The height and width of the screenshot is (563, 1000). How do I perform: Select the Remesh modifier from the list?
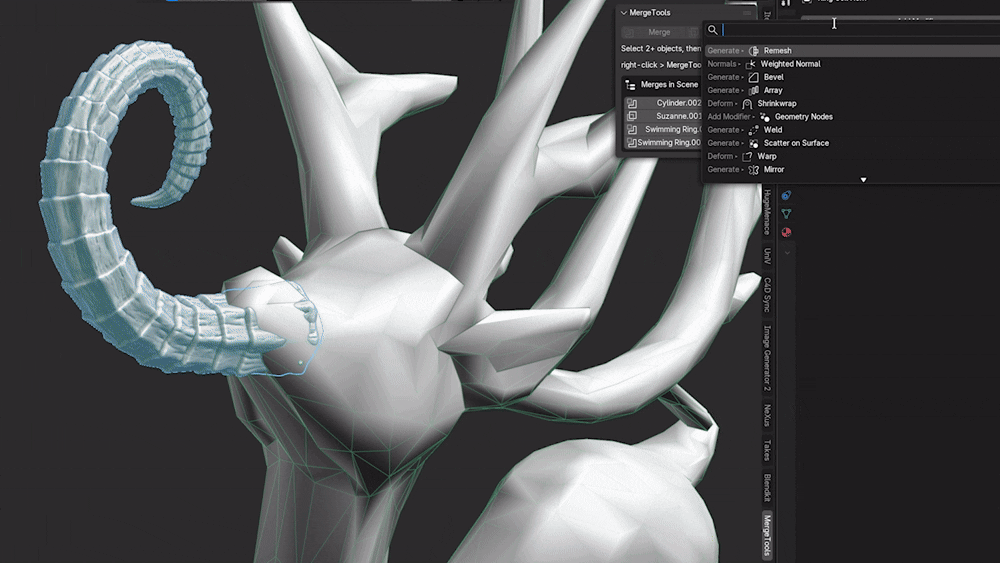(x=852, y=50)
